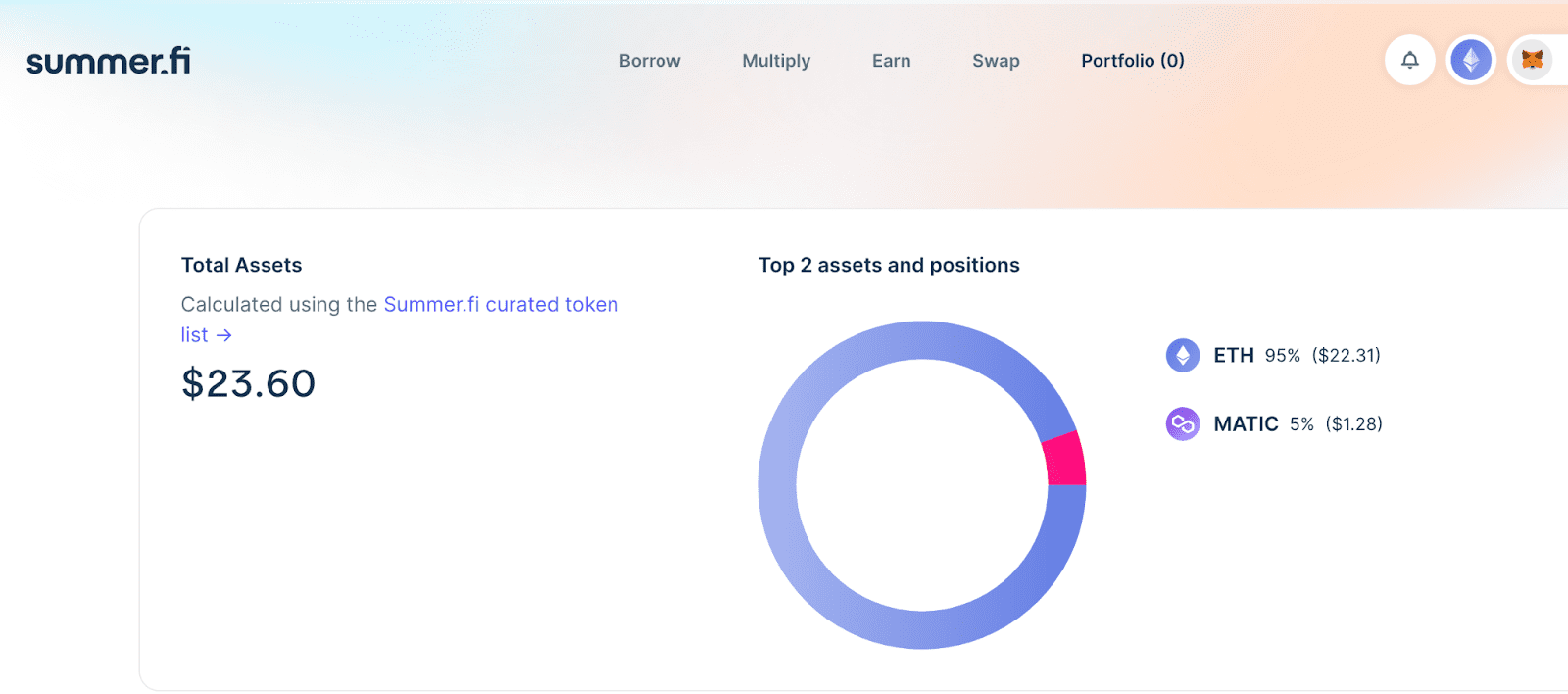1568x694 pixels.
Task: Click the MATIC token icon in legend
Action: tap(1183, 424)
